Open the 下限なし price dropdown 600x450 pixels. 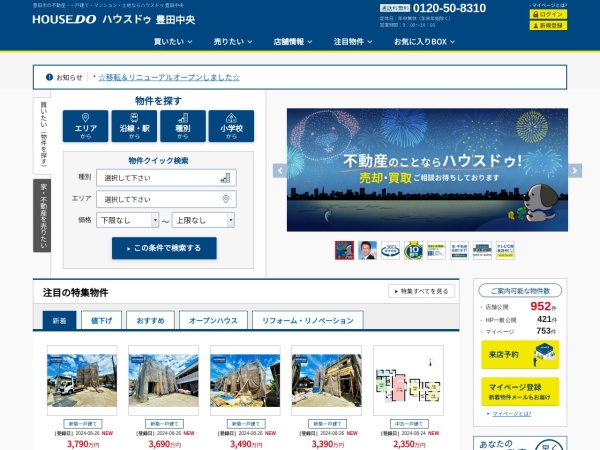[x=127, y=220]
